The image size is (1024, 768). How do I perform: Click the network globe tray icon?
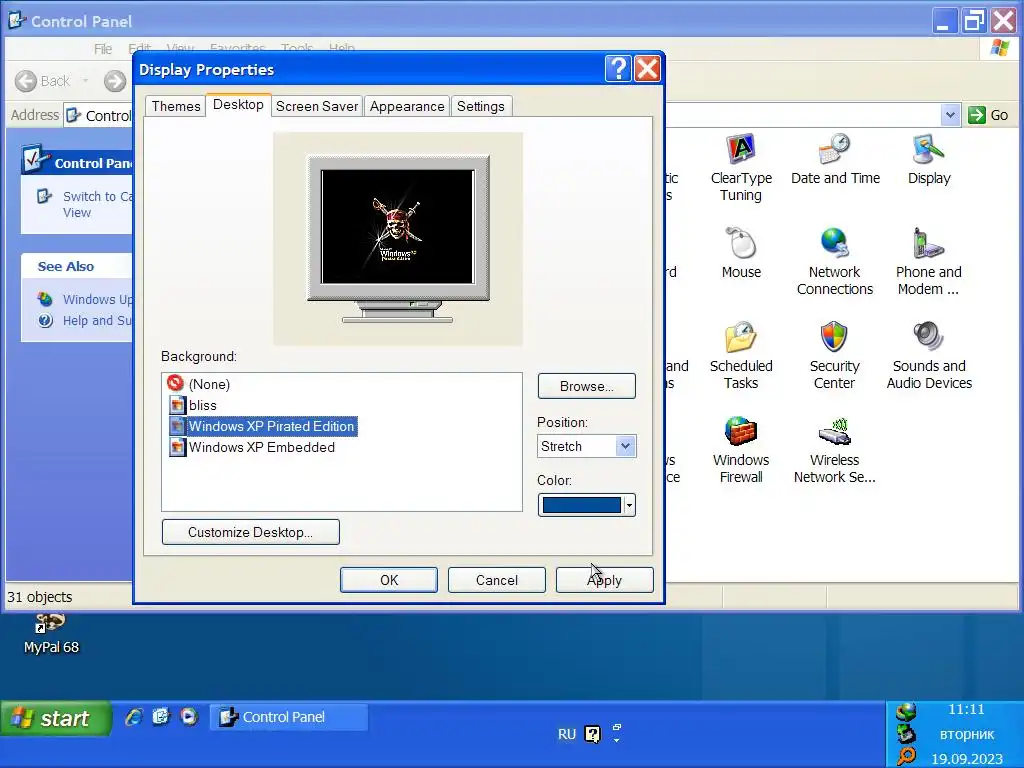[906, 712]
